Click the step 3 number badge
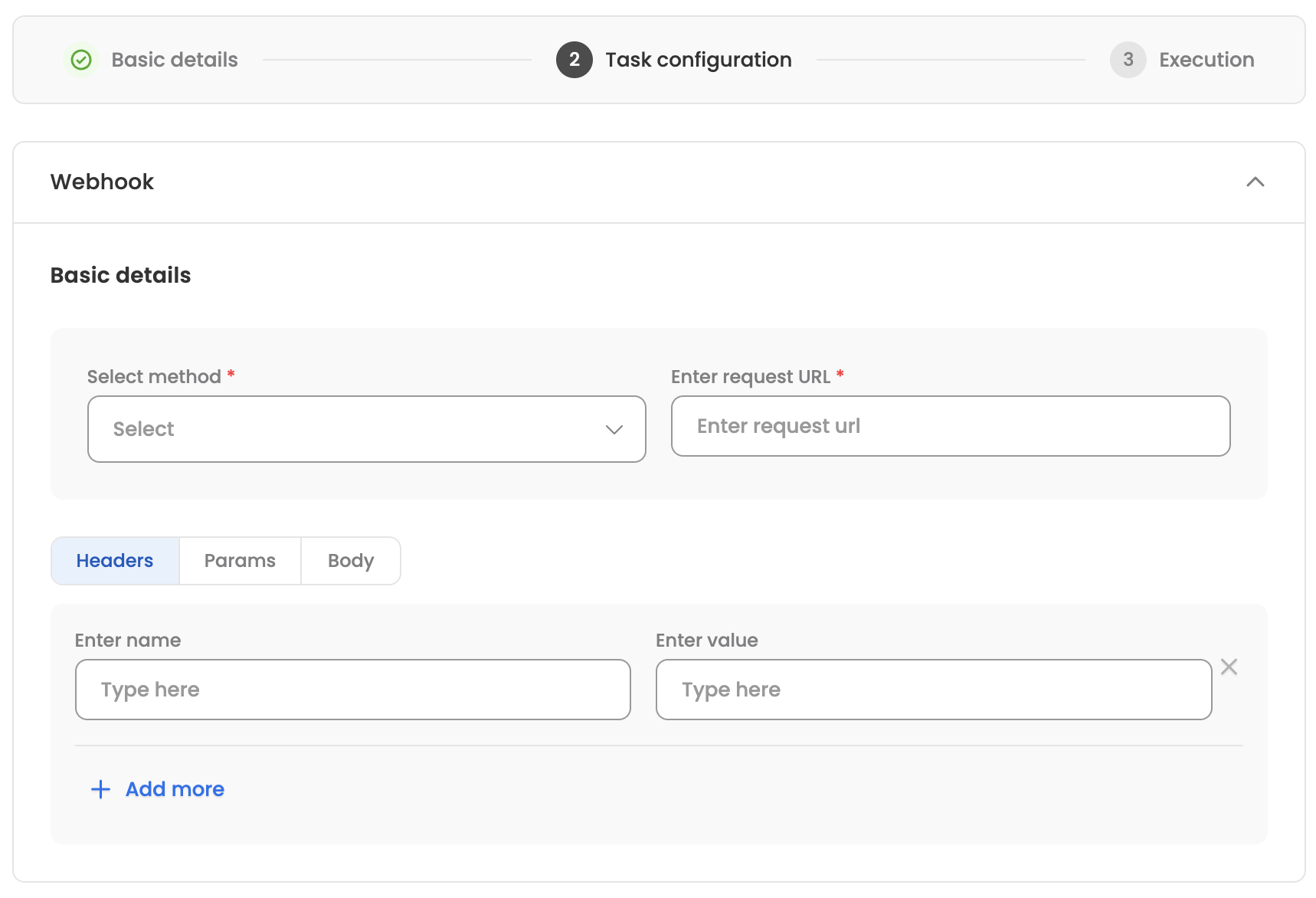The height and width of the screenshot is (898, 1316). pos(1128,60)
